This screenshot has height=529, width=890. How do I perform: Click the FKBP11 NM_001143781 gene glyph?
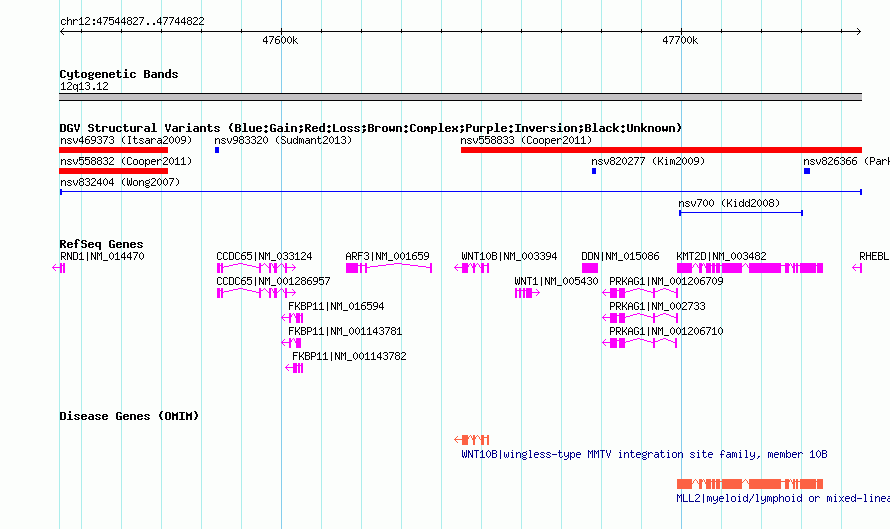291,343
